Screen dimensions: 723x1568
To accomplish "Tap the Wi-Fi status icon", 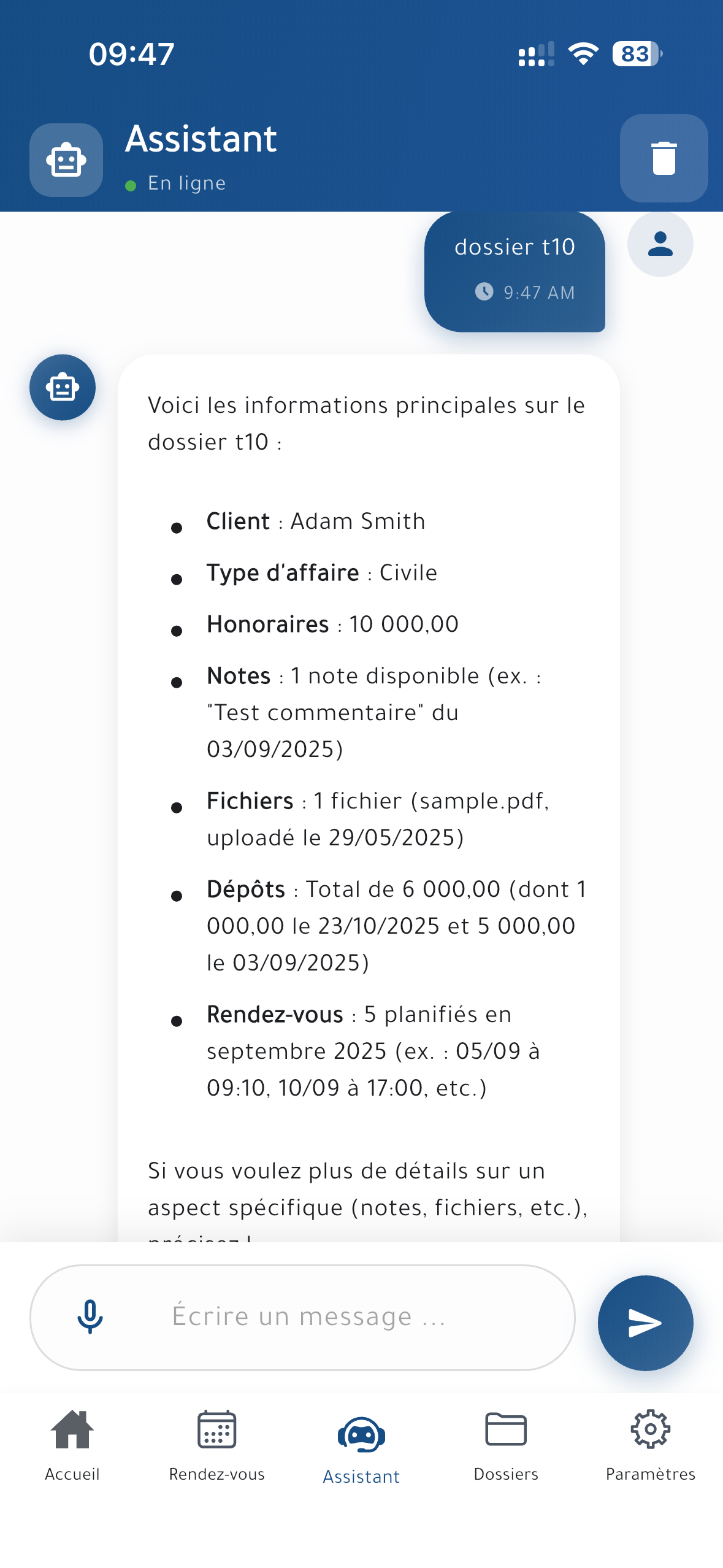I will pyautogui.click(x=583, y=54).
